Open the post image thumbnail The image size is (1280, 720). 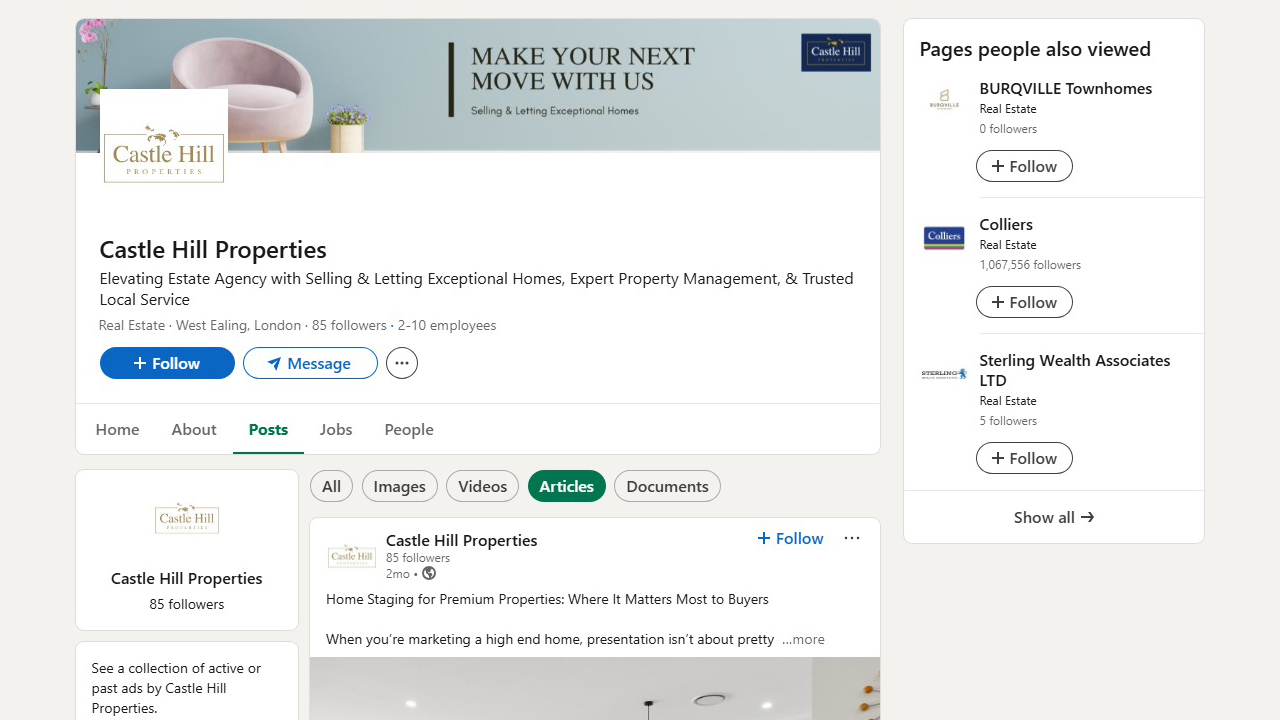[x=595, y=688]
